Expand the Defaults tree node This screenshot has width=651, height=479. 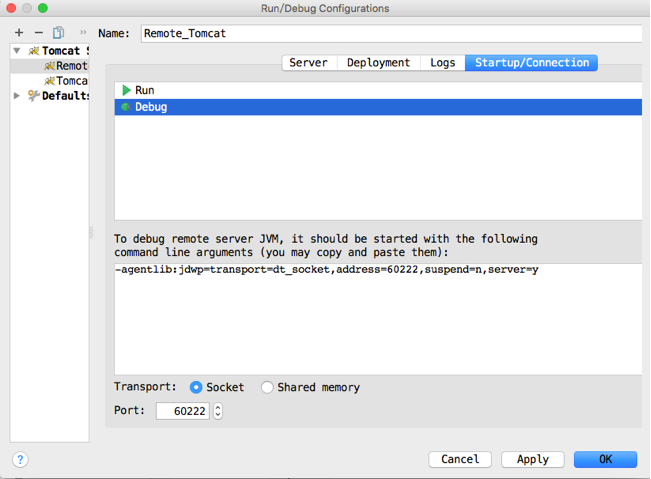[x=17, y=96]
